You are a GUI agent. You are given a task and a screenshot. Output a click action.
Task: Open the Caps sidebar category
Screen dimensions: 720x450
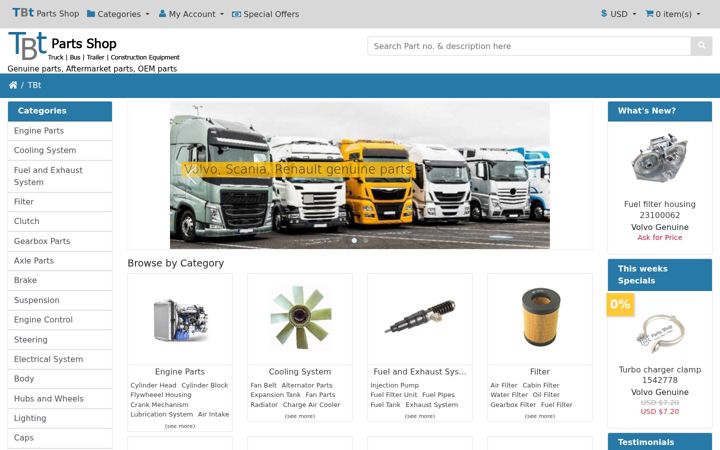[60, 438]
